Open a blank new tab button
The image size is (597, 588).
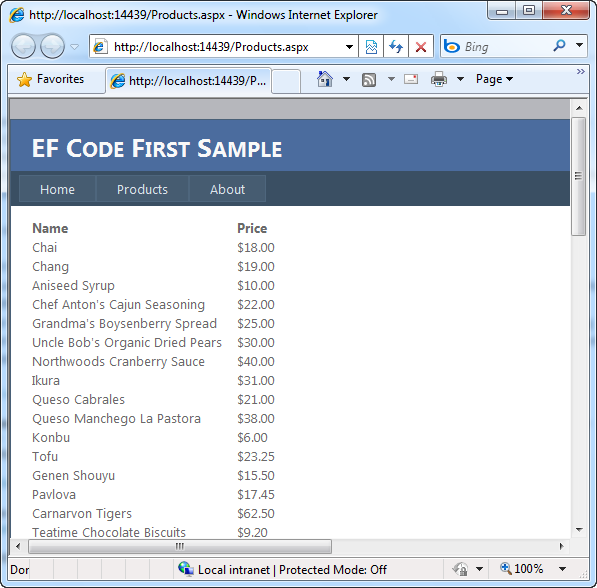point(286,81)
